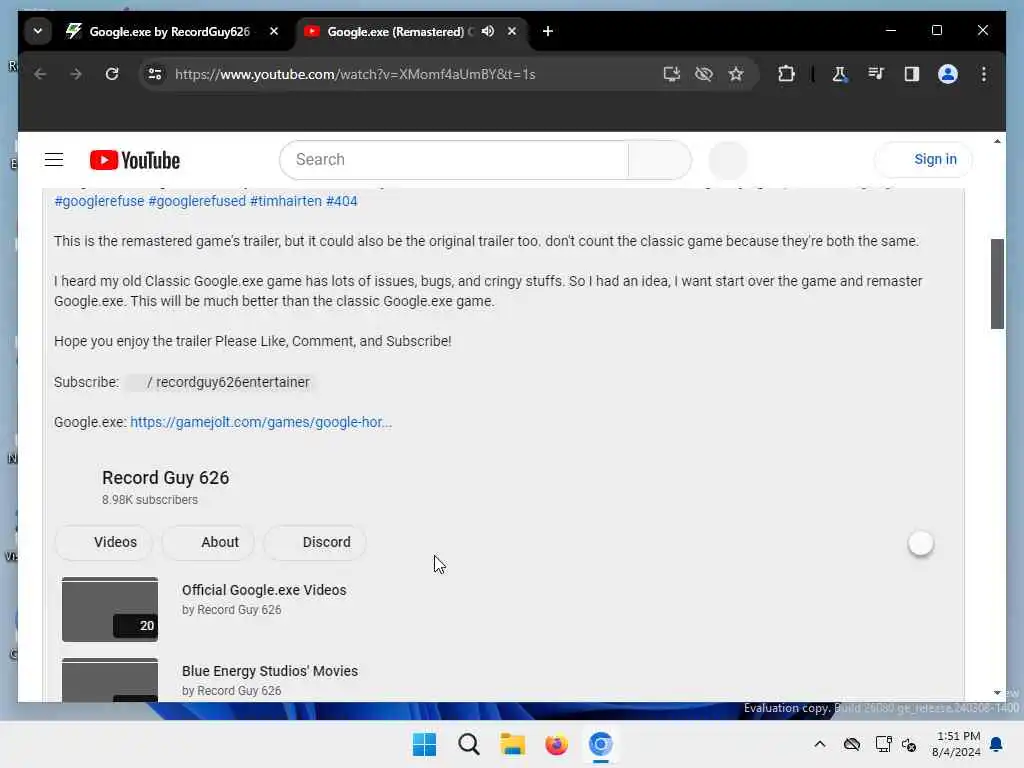Close the Google.exe (Remastered) tab
Screen dimensions: 1024x768
pyautogui.click(x=512, y=31)
